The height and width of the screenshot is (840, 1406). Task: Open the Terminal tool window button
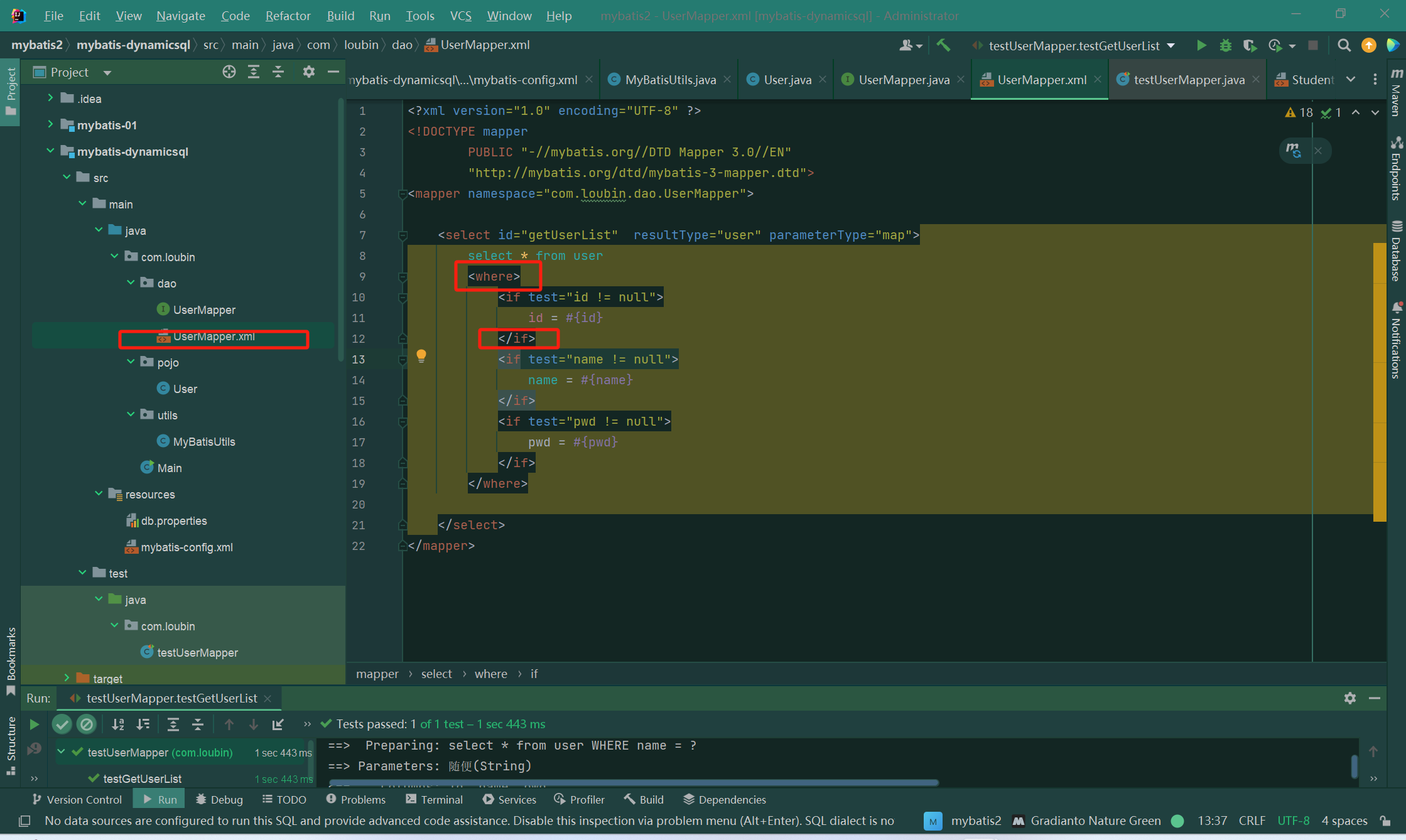pyautogui.click(x=435, y=799)
